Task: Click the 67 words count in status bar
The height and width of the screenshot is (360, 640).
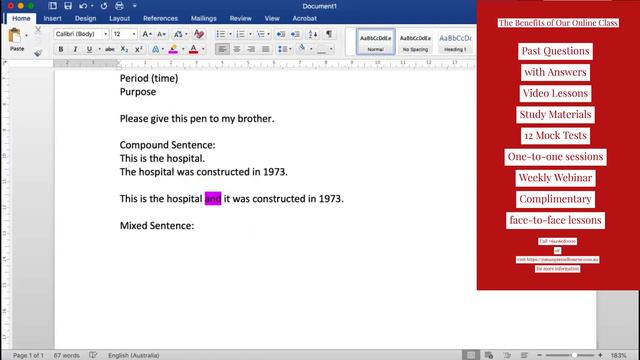Action: click(x=67, y=356)
